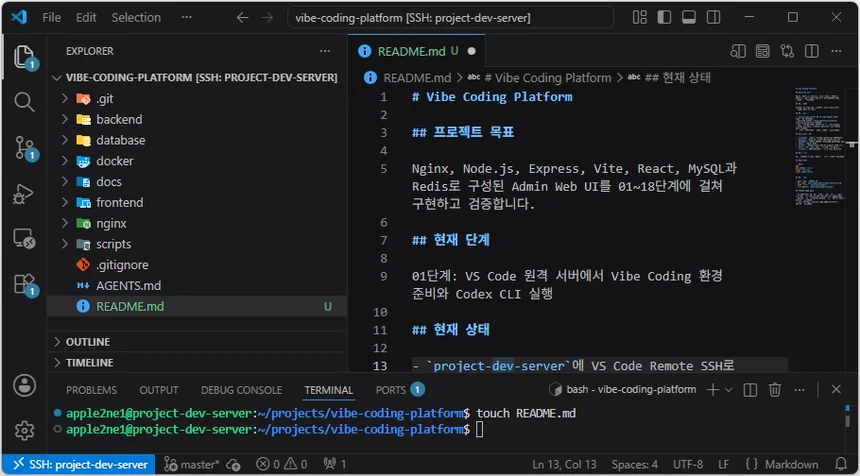Screen dimensions: 860x476
Task: Switch to the DEBUG CONSOLE tab
Action: point(241,390)
